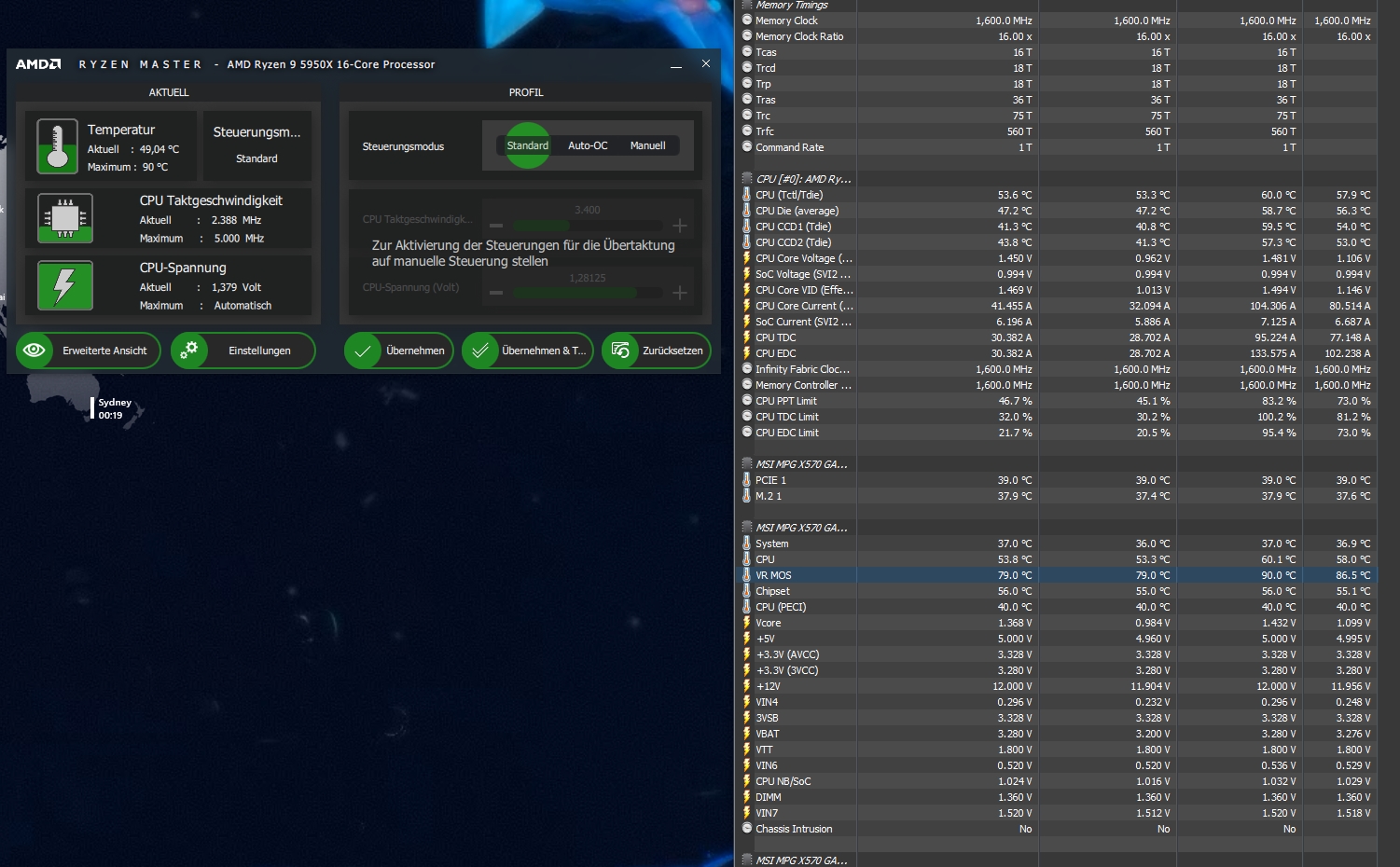This screenshot has height=867, width=1400.
Task: Click the CPU Taktgeschwindigkeit slider bar
Action: 588,226
